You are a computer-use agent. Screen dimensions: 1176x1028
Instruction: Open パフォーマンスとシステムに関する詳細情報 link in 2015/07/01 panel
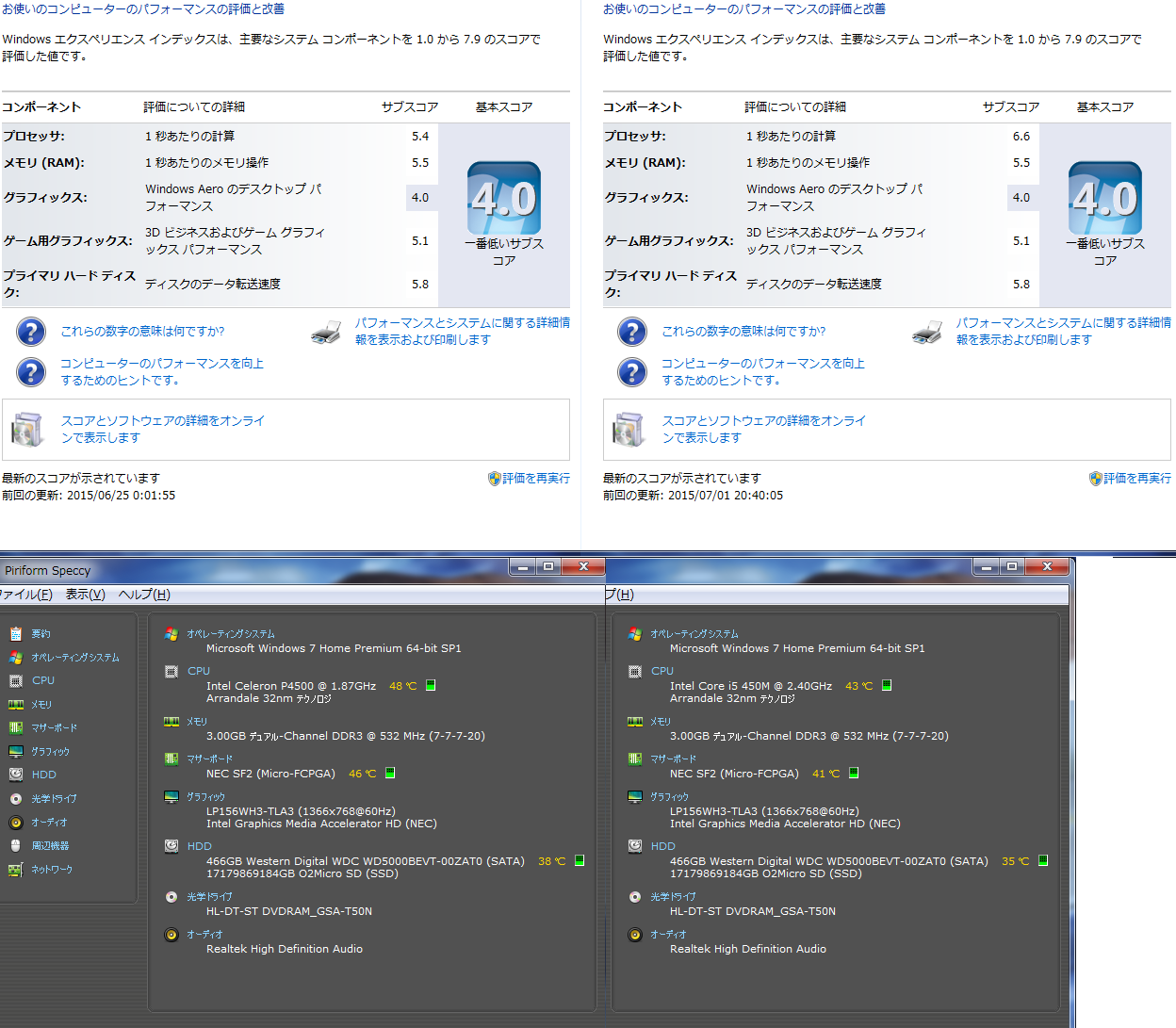coord(1064,332)
